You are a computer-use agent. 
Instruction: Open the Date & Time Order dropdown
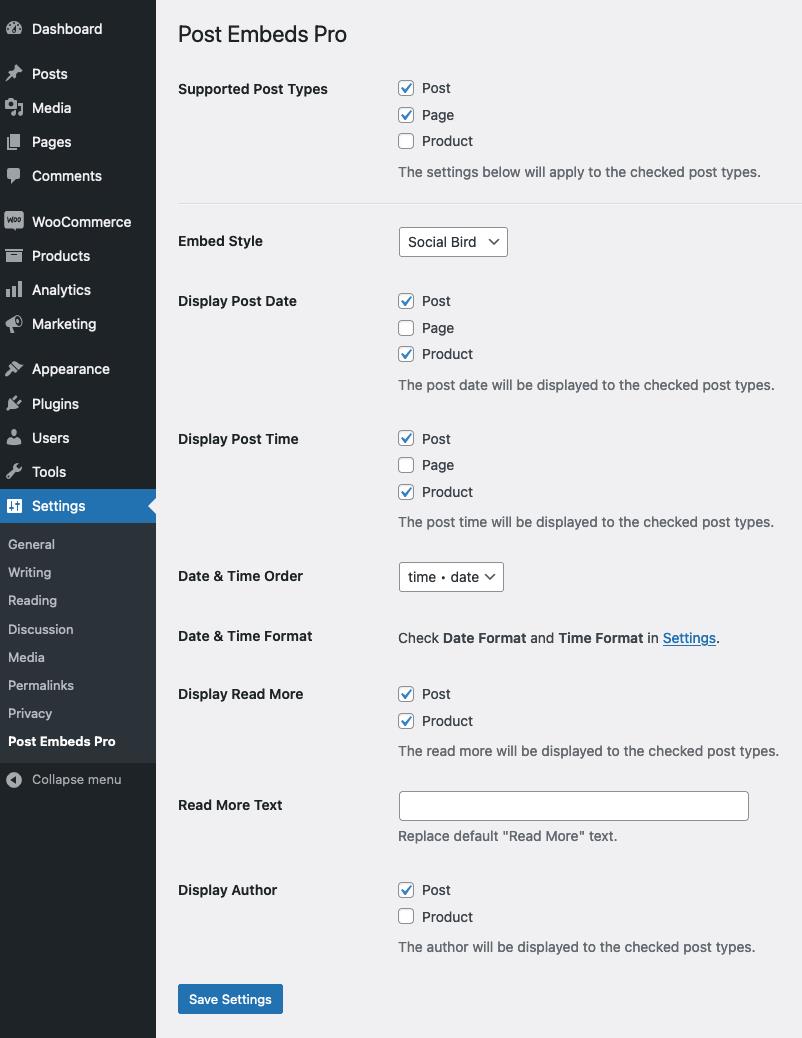pos(451,577)
